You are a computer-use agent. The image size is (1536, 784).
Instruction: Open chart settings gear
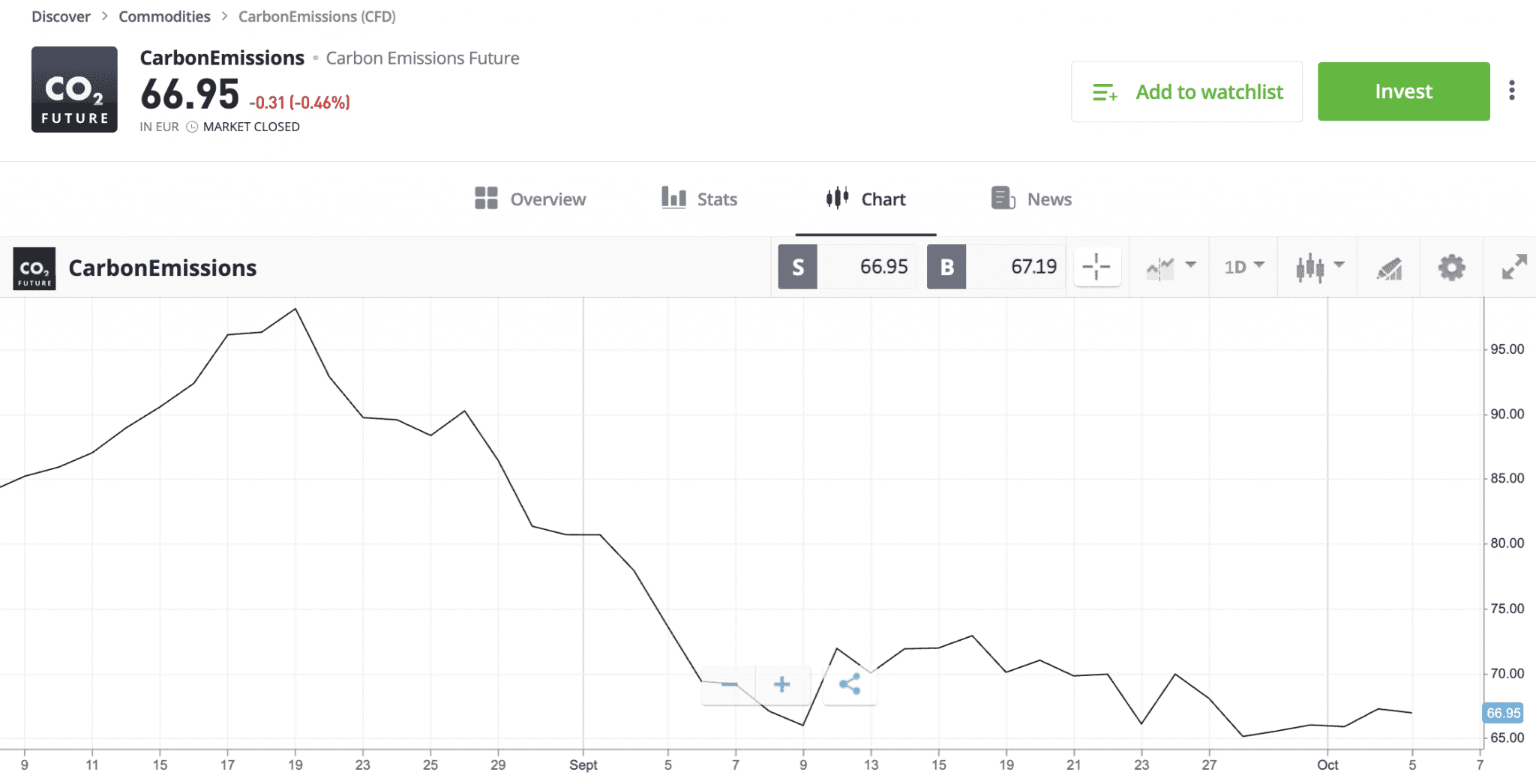point(1451,268)
